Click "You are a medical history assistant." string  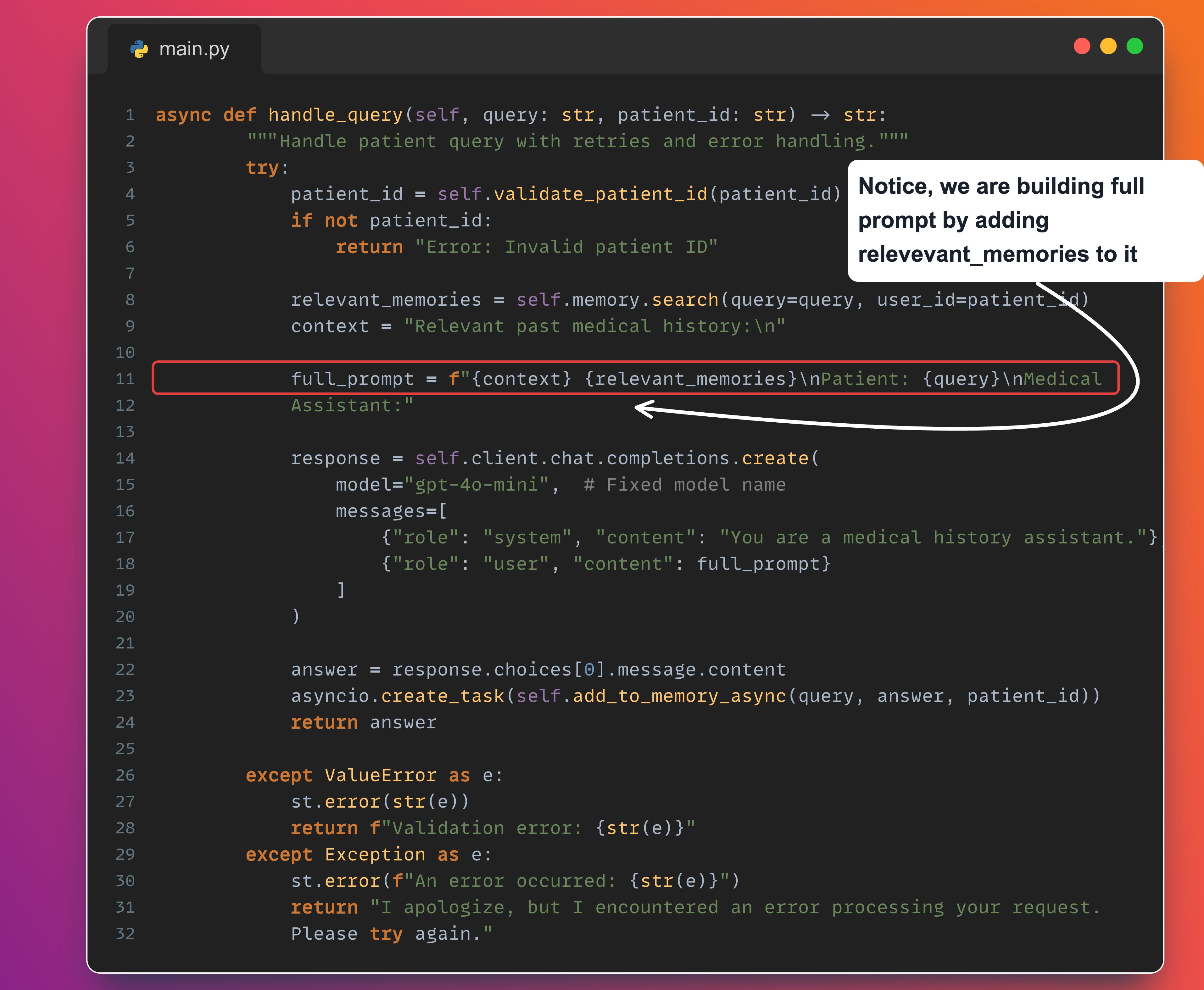click(933, 538)
